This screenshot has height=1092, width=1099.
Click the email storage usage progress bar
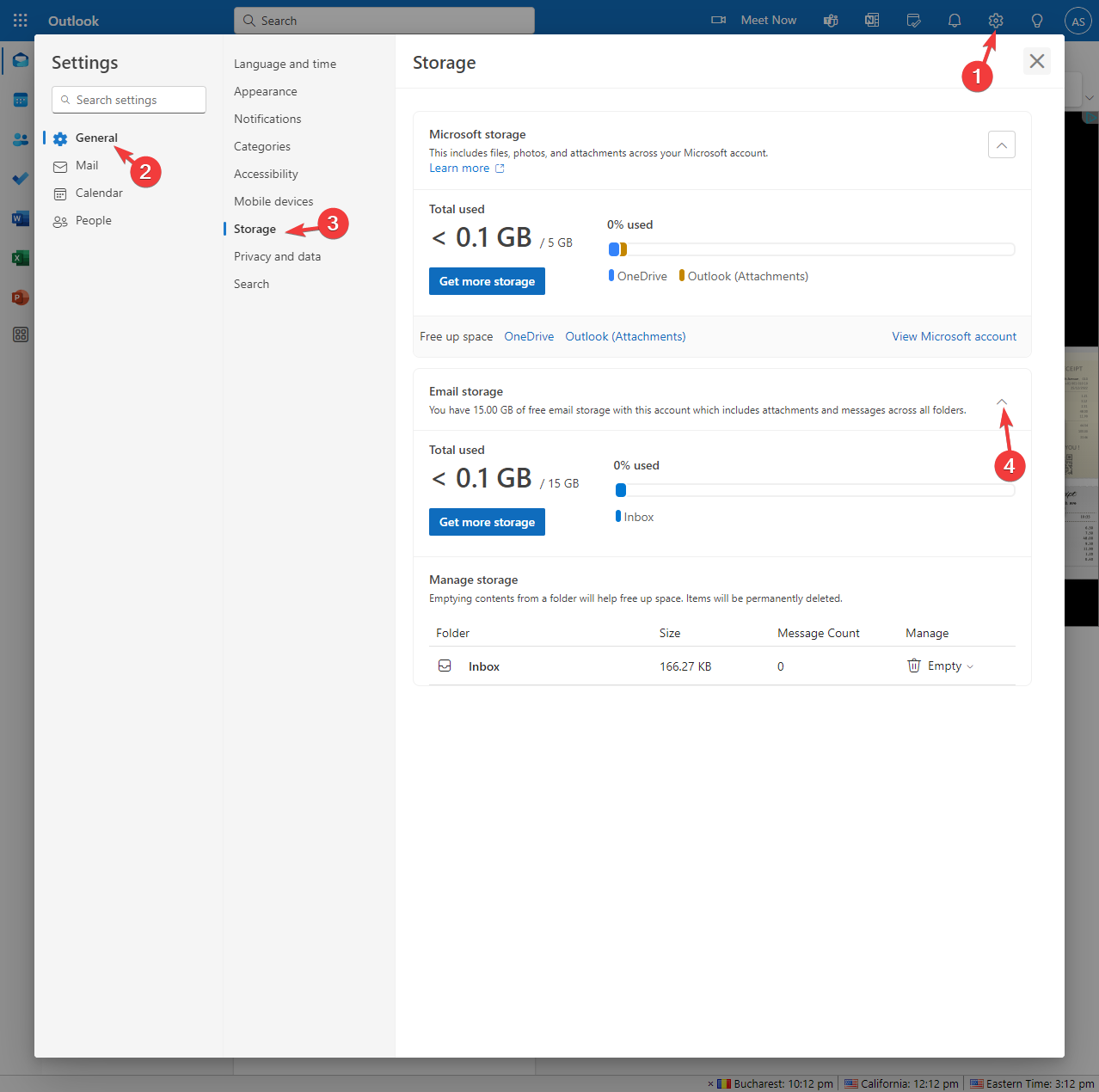(814, 489)
